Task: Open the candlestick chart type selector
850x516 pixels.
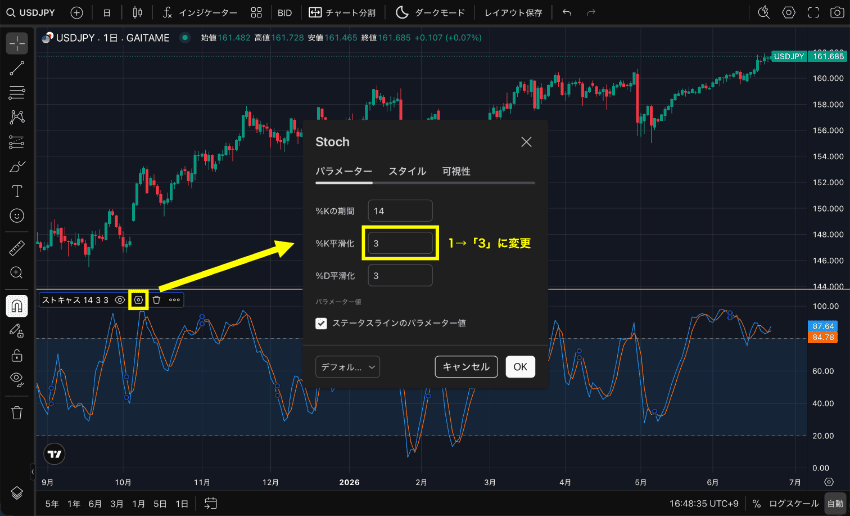Action: tap(138, 12)
